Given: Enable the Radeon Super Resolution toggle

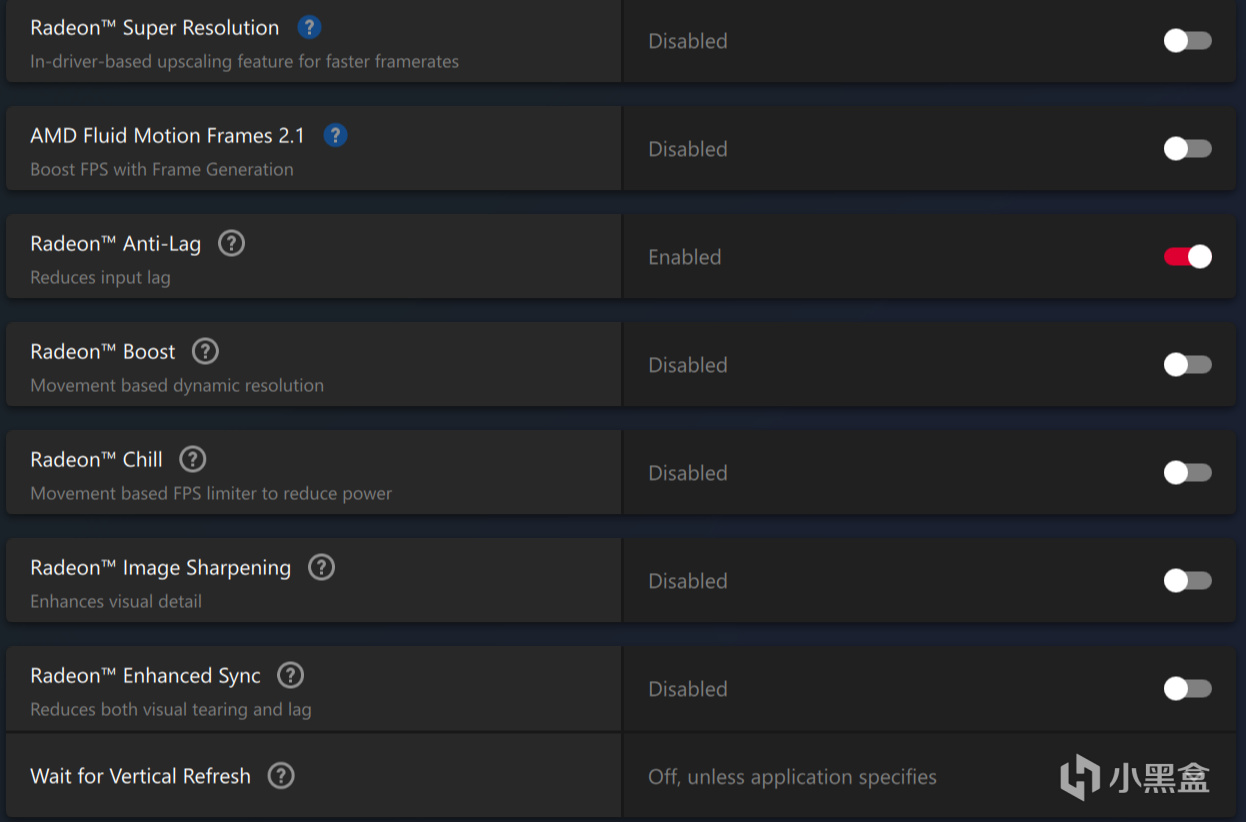Looking at the screenshot, I should click(1187, 41).
